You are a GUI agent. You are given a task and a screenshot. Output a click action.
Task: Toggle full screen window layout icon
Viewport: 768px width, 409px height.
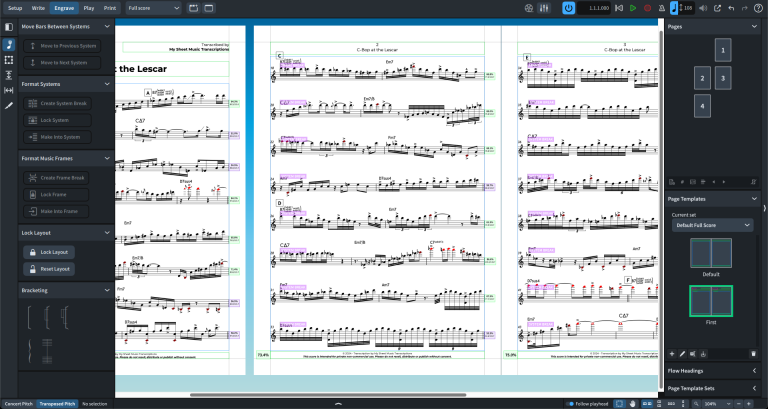click(x=209, y=8)
